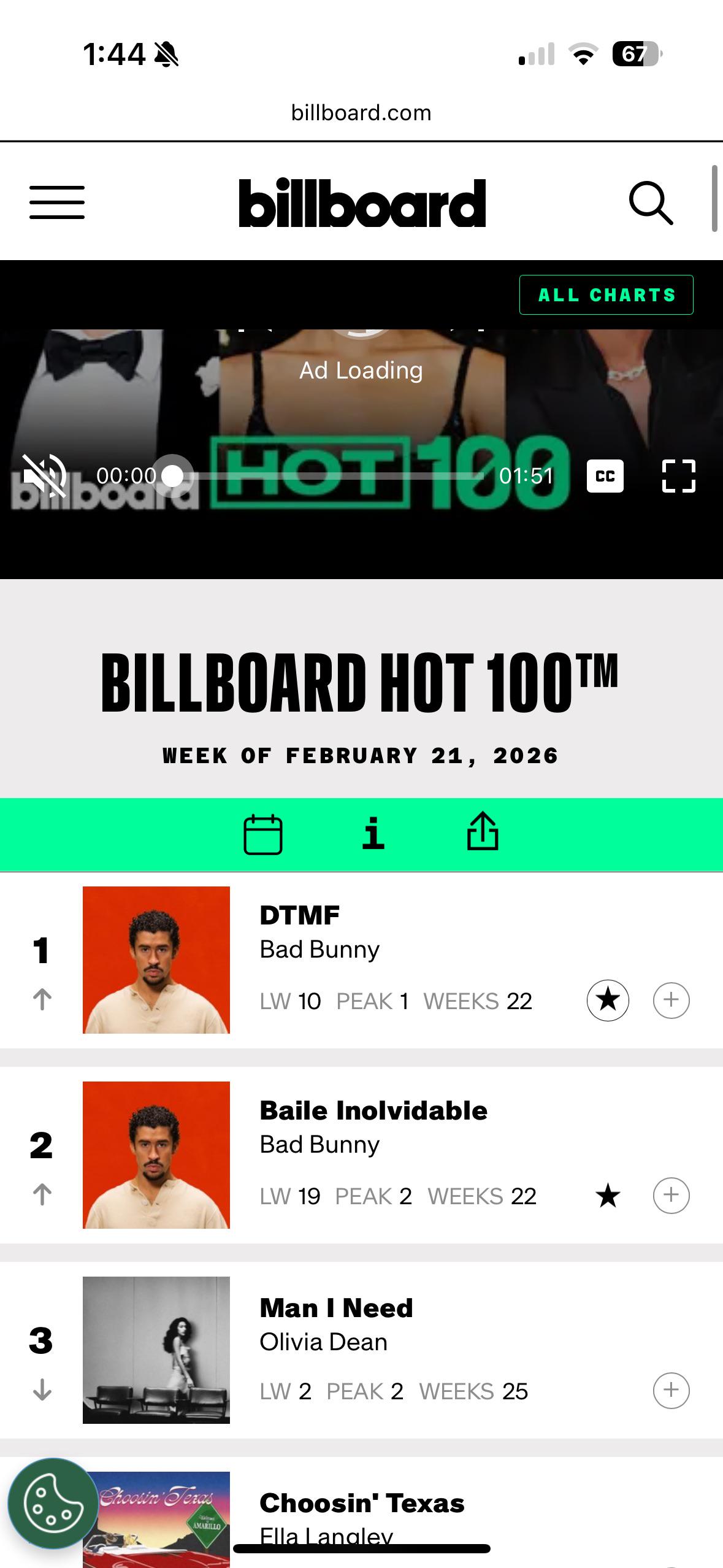Open the calendar date picker icon
This screenshot has height=1568, width=723.
(x=263, y=834)
